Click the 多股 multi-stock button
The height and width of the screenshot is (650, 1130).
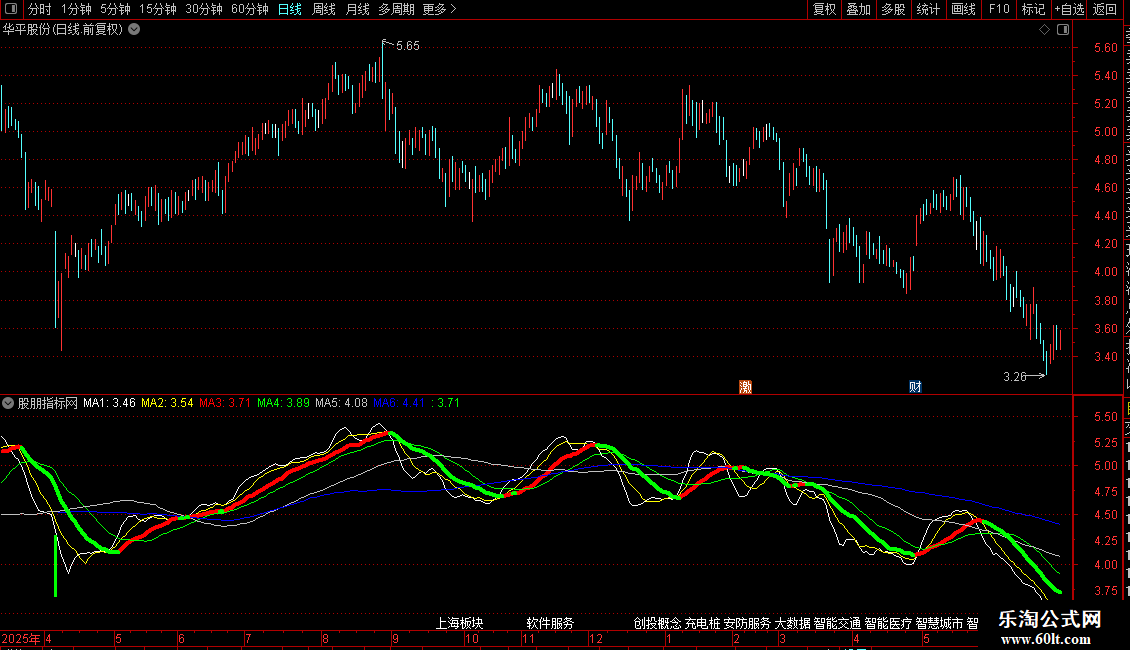coord(894,9)
